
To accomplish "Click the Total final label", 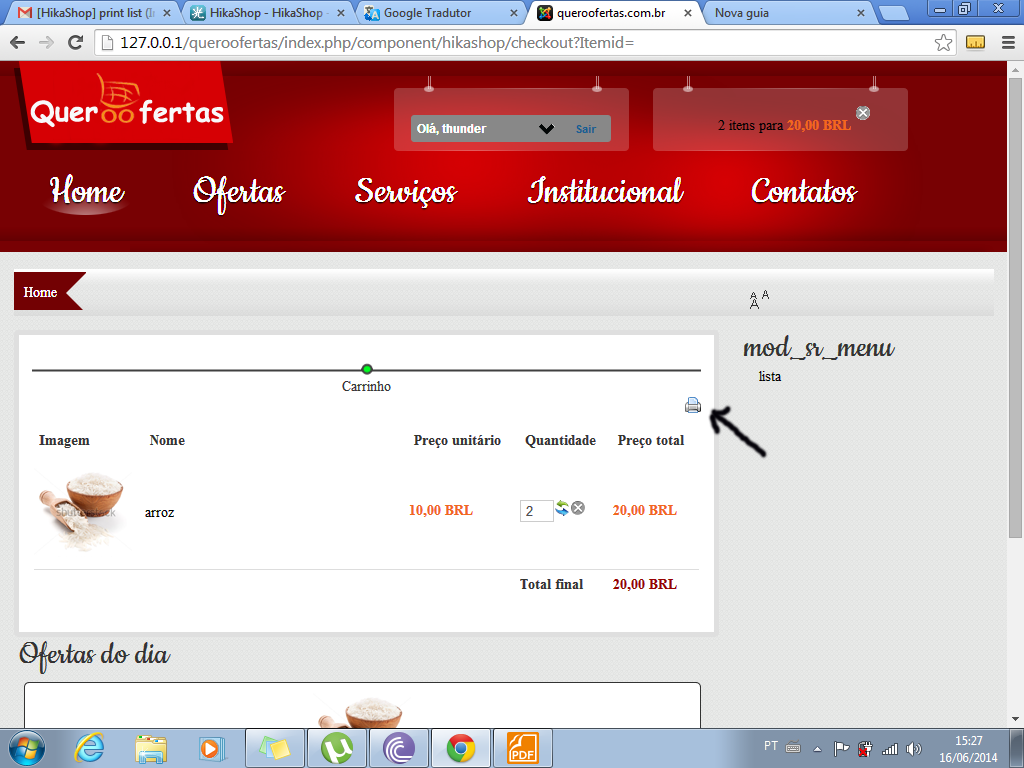I will point(551,584).
